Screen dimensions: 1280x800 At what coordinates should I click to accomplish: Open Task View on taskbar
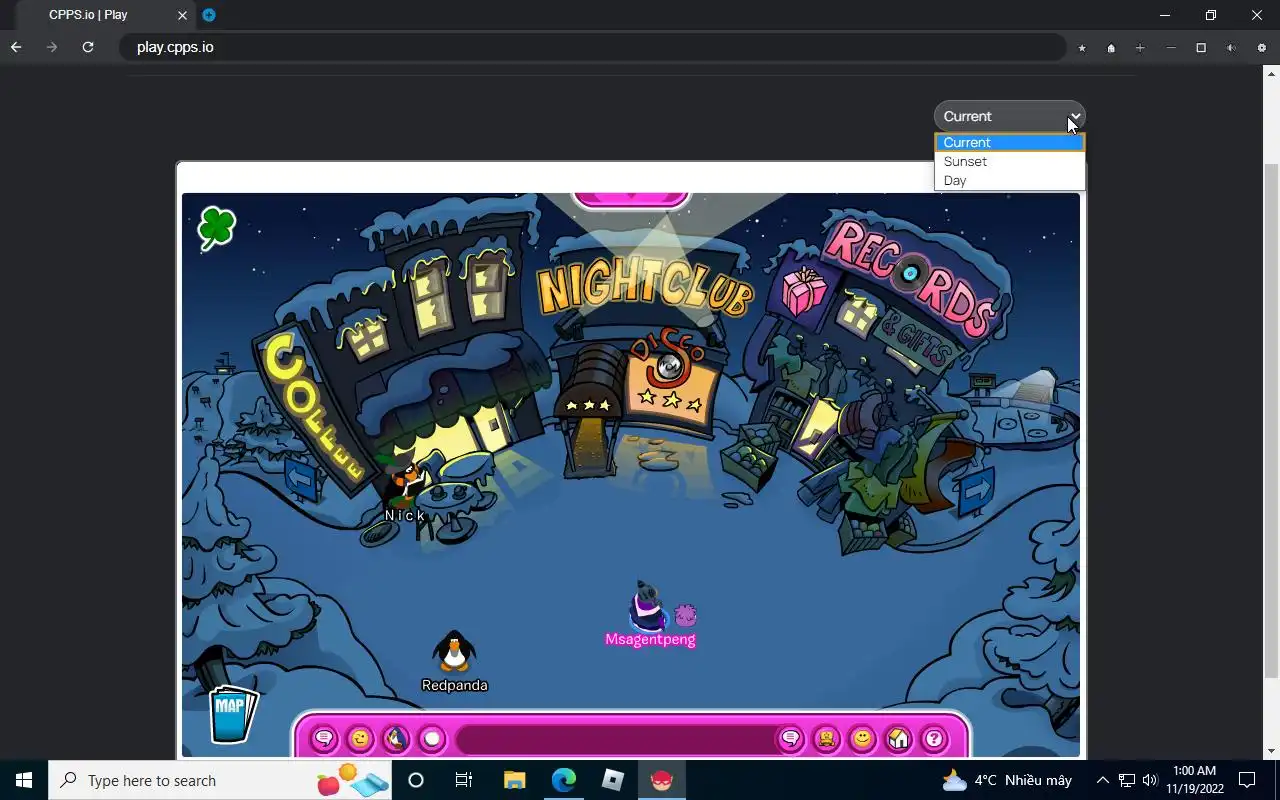tap(464, 780)
